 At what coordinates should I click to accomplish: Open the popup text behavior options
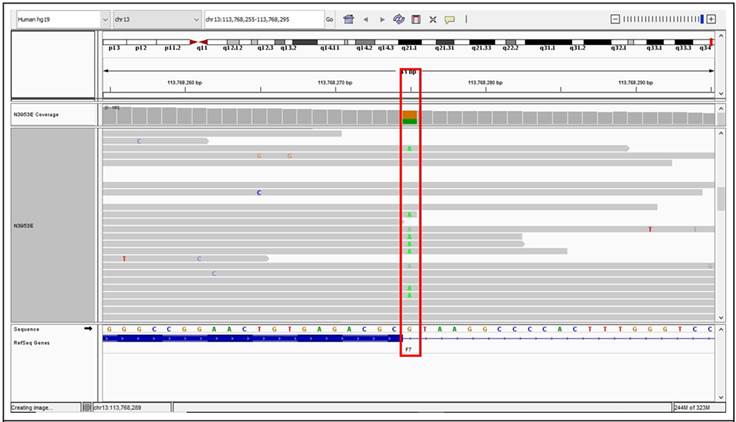tap(450, 19)
